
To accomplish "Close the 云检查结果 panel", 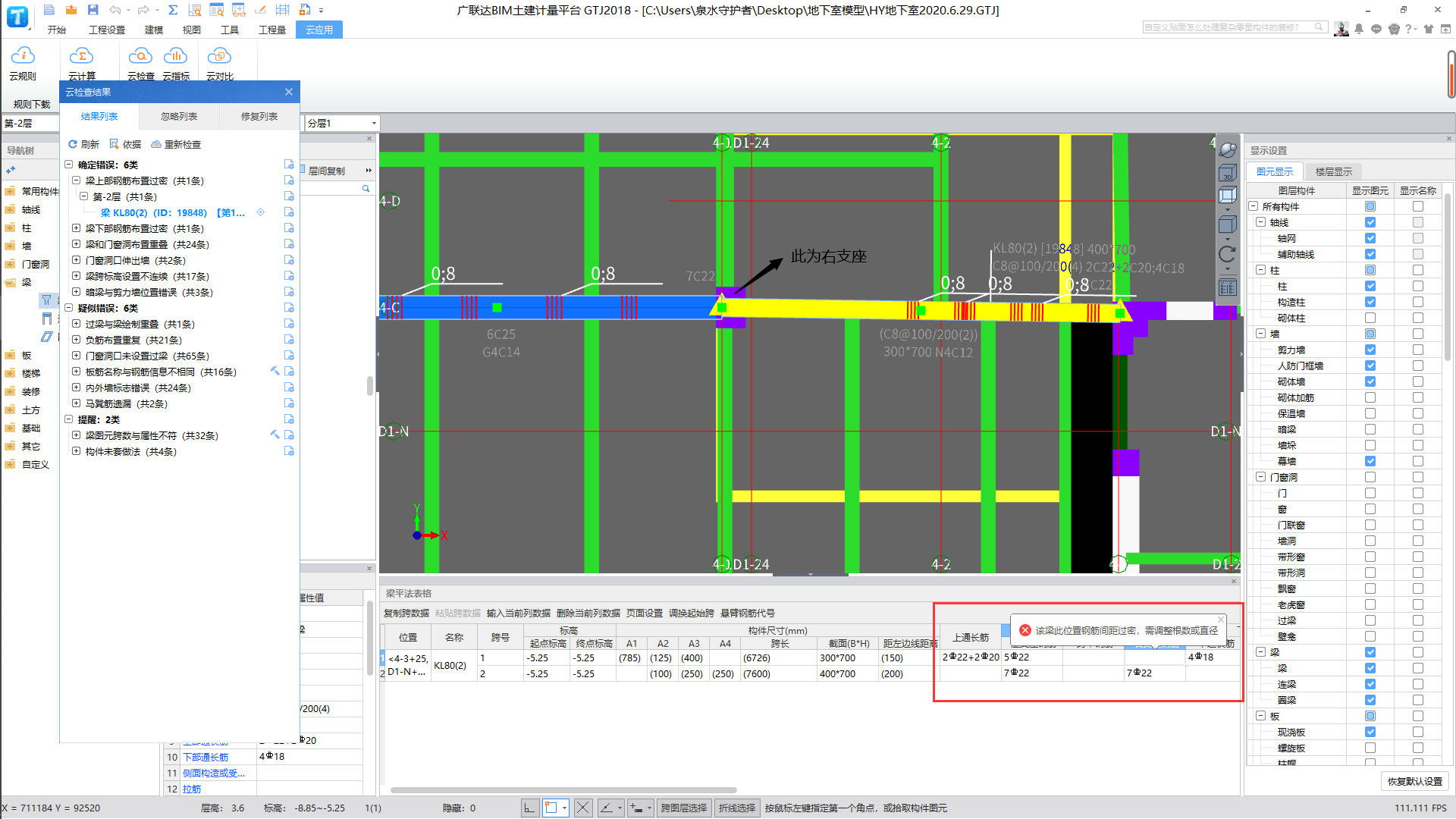I will pos(289,92).
